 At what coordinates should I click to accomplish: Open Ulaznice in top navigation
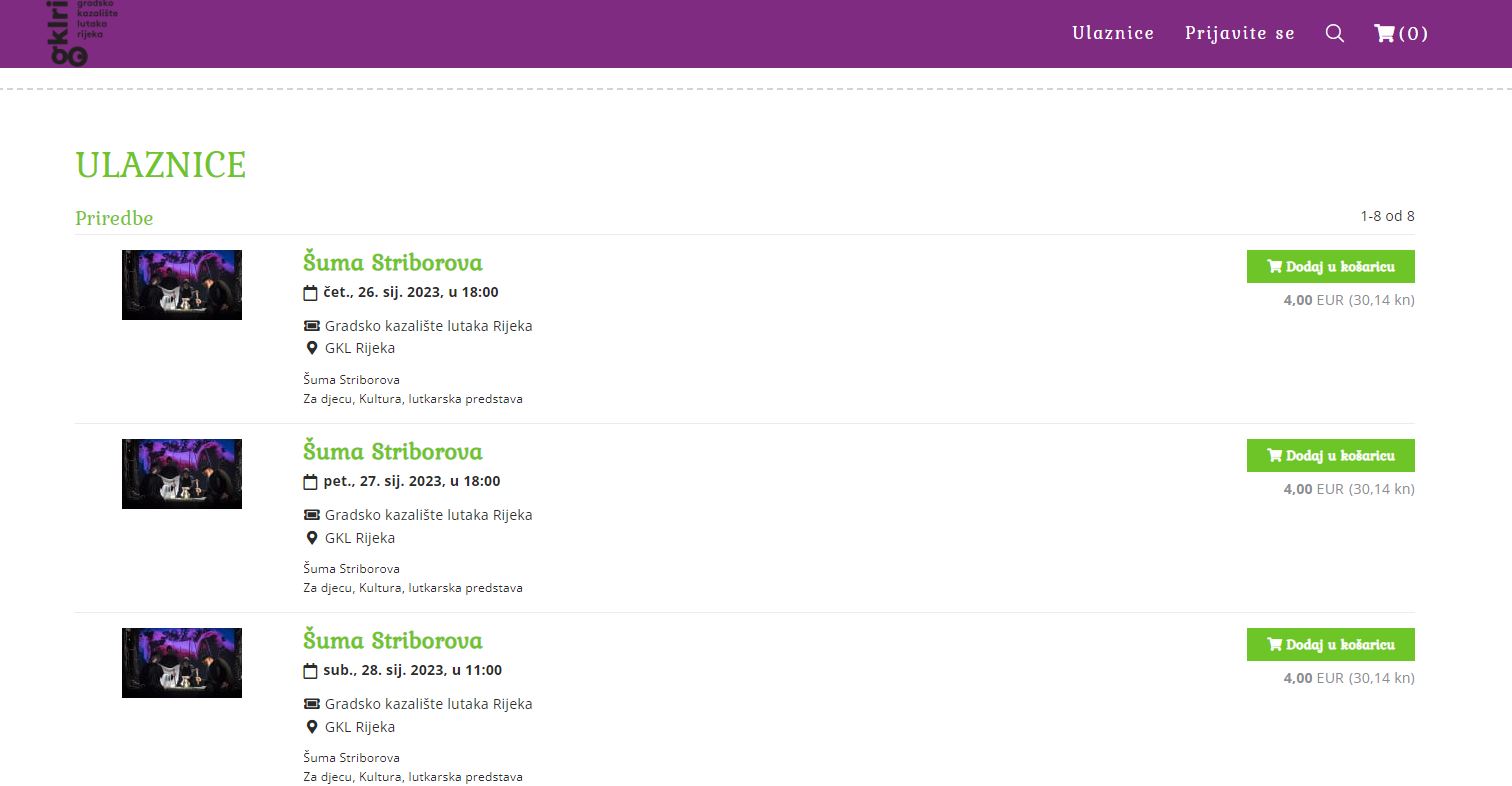1112,33
